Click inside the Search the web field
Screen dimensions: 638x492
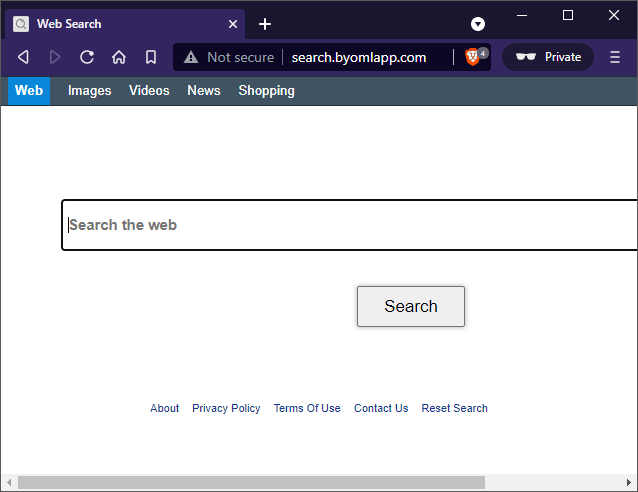pos(350,225)
